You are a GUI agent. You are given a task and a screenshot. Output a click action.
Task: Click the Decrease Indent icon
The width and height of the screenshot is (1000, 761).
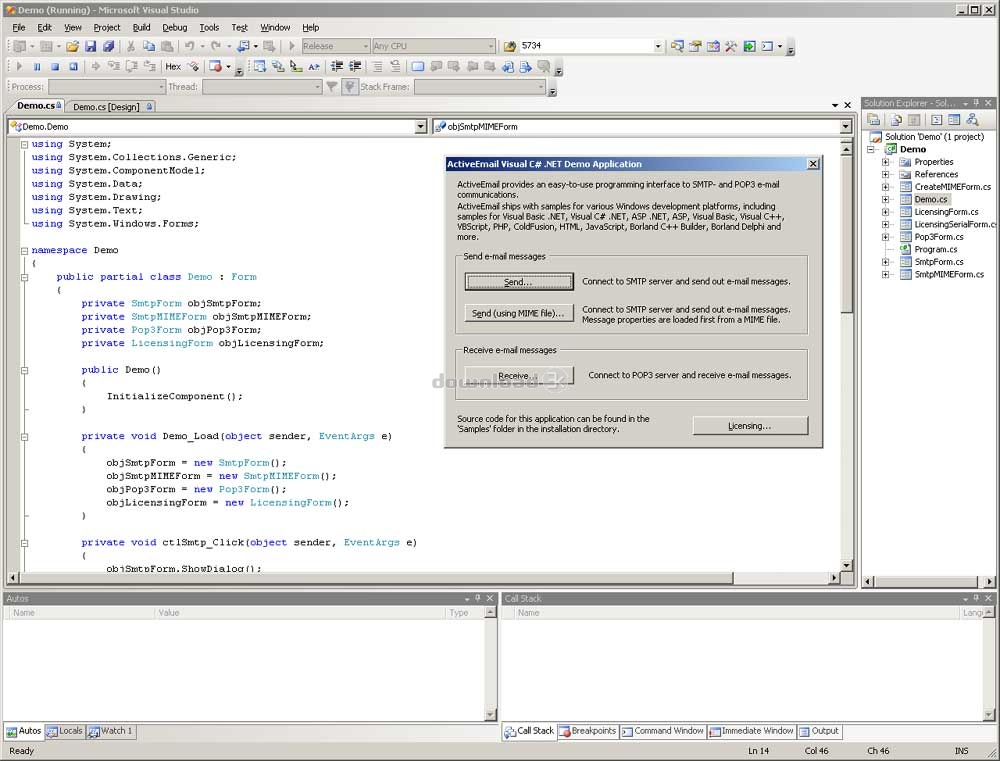coord(337,66)
